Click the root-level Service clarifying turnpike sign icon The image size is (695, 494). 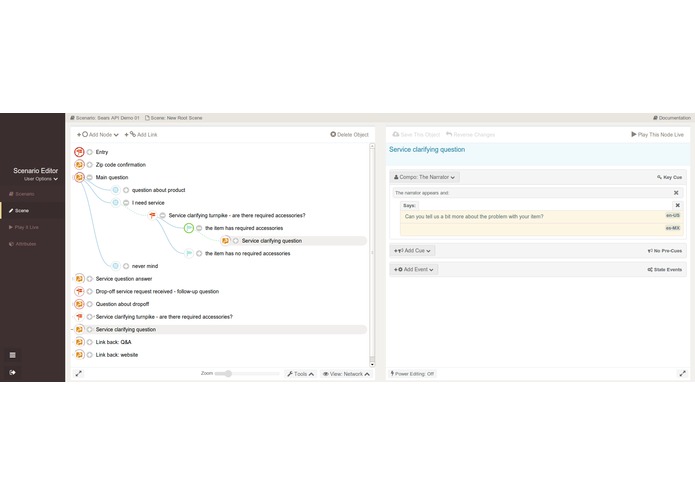79,317
